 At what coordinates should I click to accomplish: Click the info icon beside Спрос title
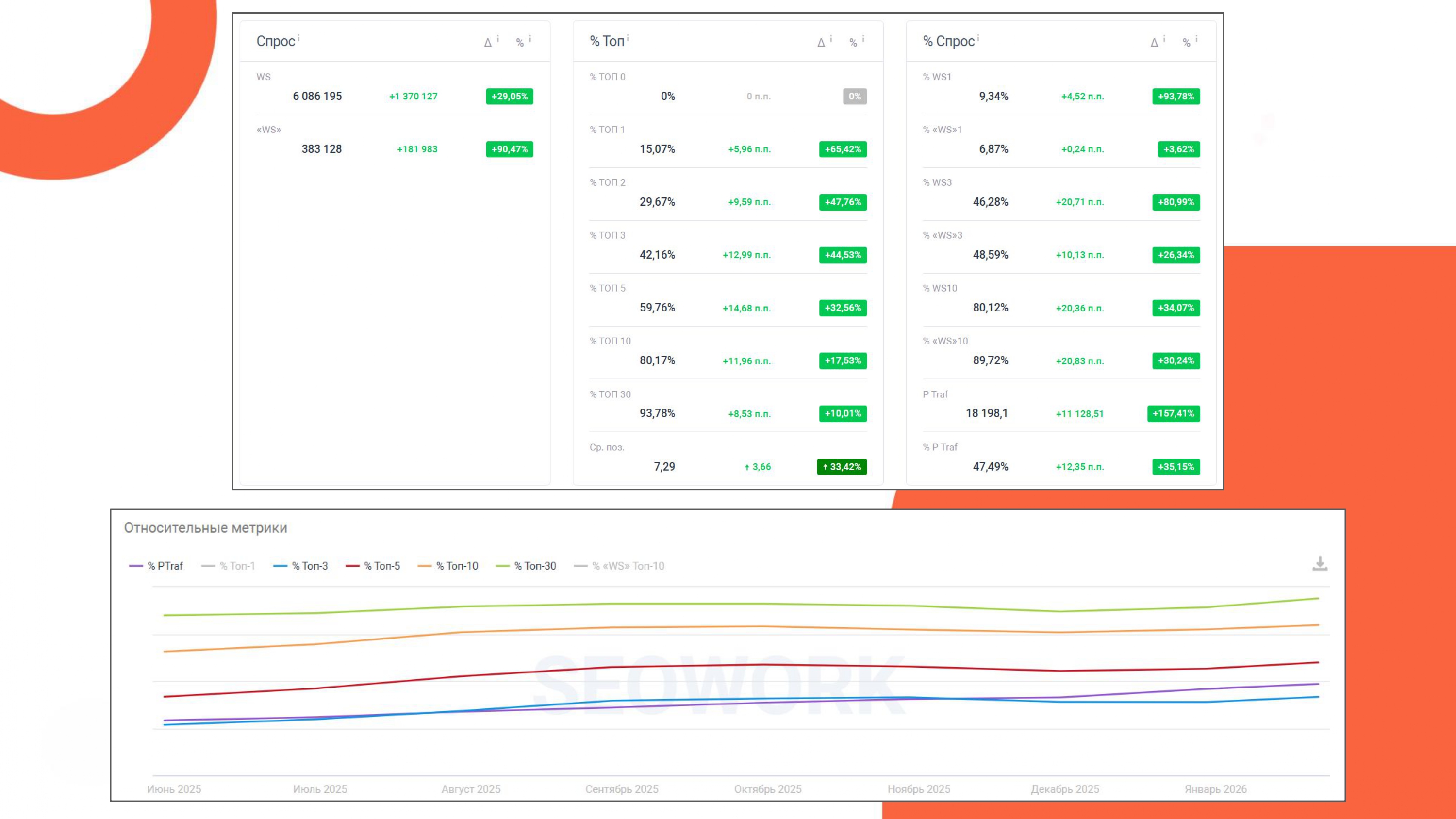pyautogui.click(x=298, y=38)
